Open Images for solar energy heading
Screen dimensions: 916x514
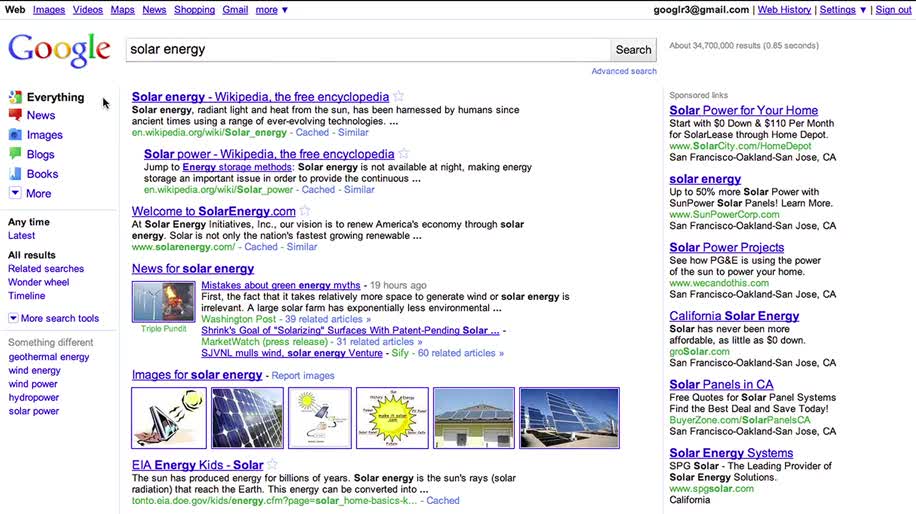pyautogui.click(x=197, y=375)
